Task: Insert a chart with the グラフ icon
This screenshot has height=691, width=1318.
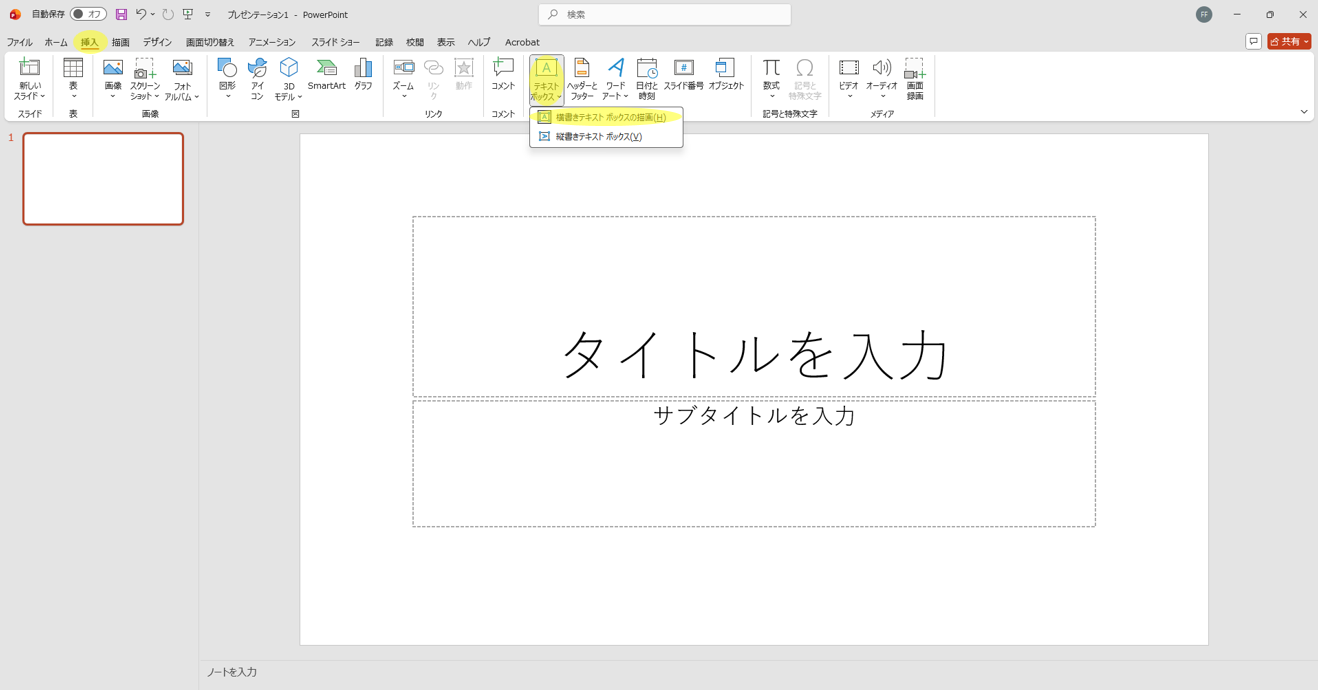Action: (x=363, y=75)
